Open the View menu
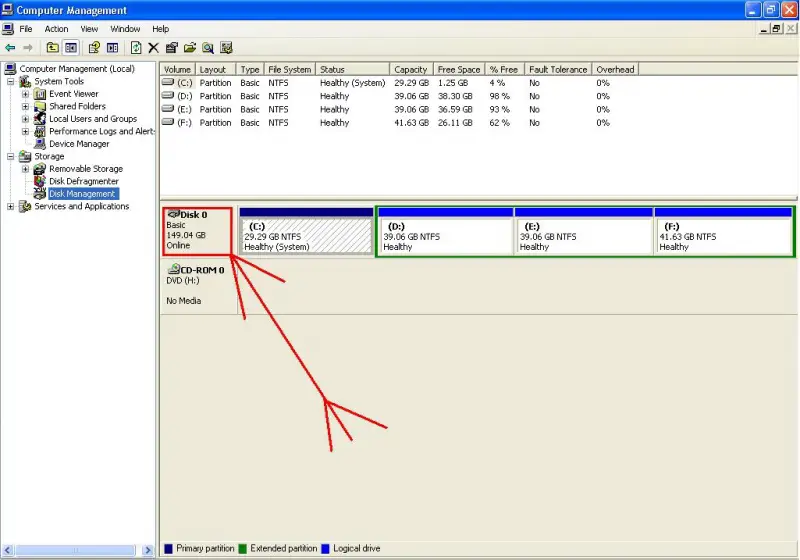 pyautogui.click(x=90, y=29)
